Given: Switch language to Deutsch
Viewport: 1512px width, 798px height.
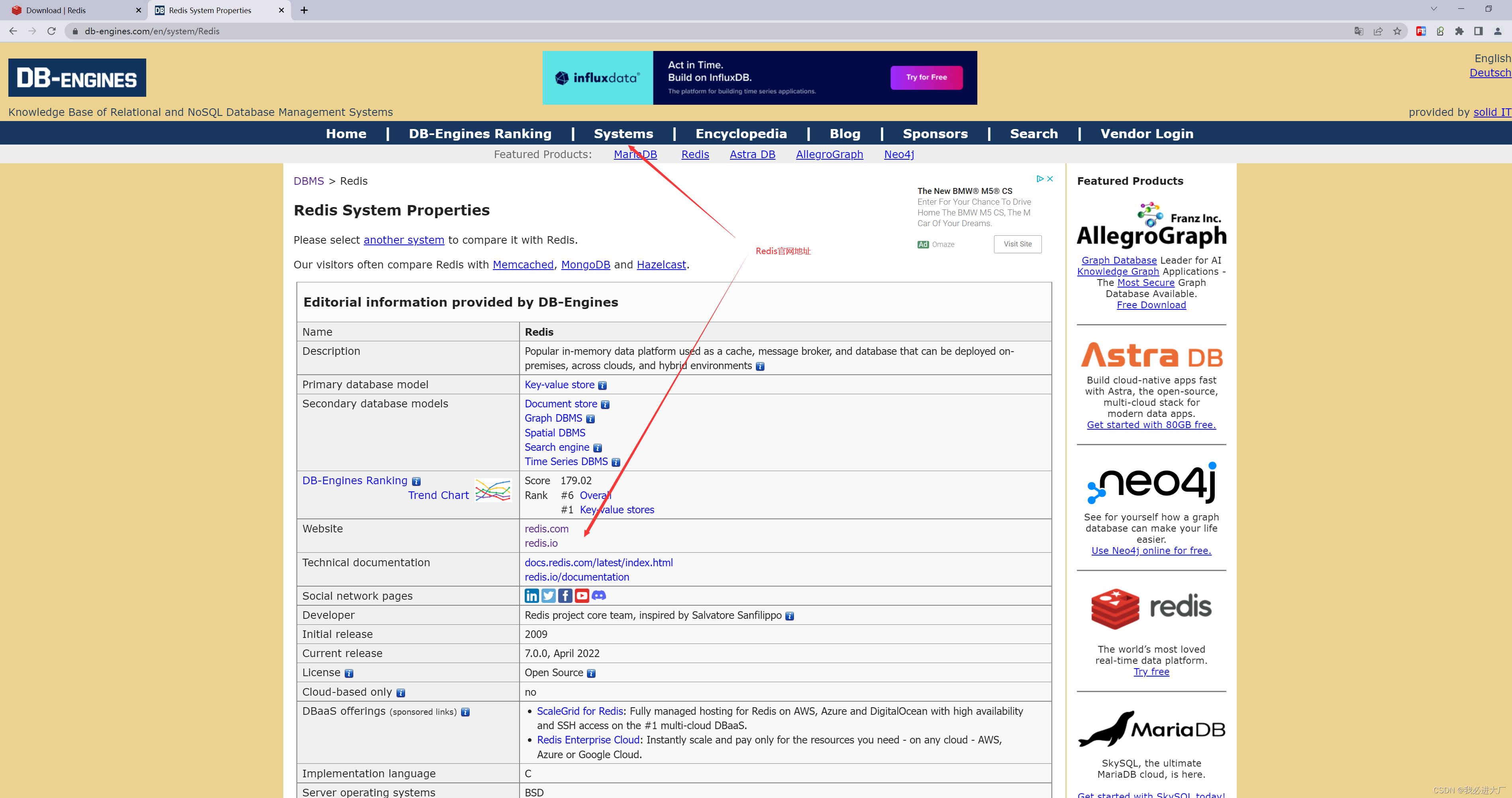Looking at the screenshot, I should pos(1490,73).
